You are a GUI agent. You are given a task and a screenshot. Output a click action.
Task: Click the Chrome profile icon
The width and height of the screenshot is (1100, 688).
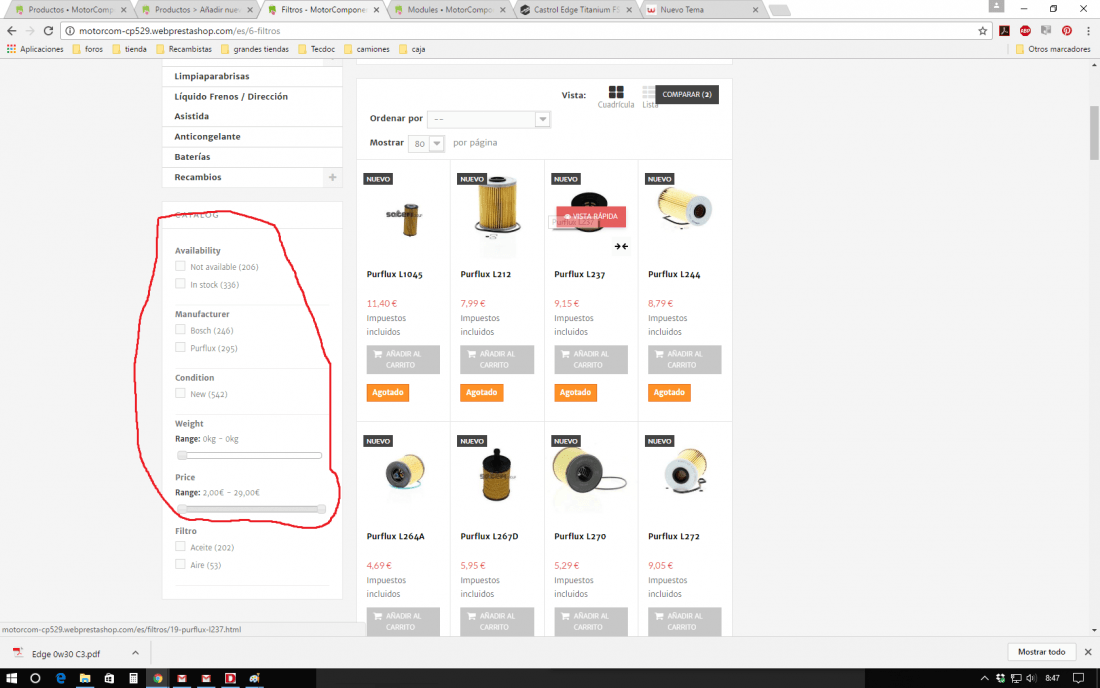pos(996,6)
